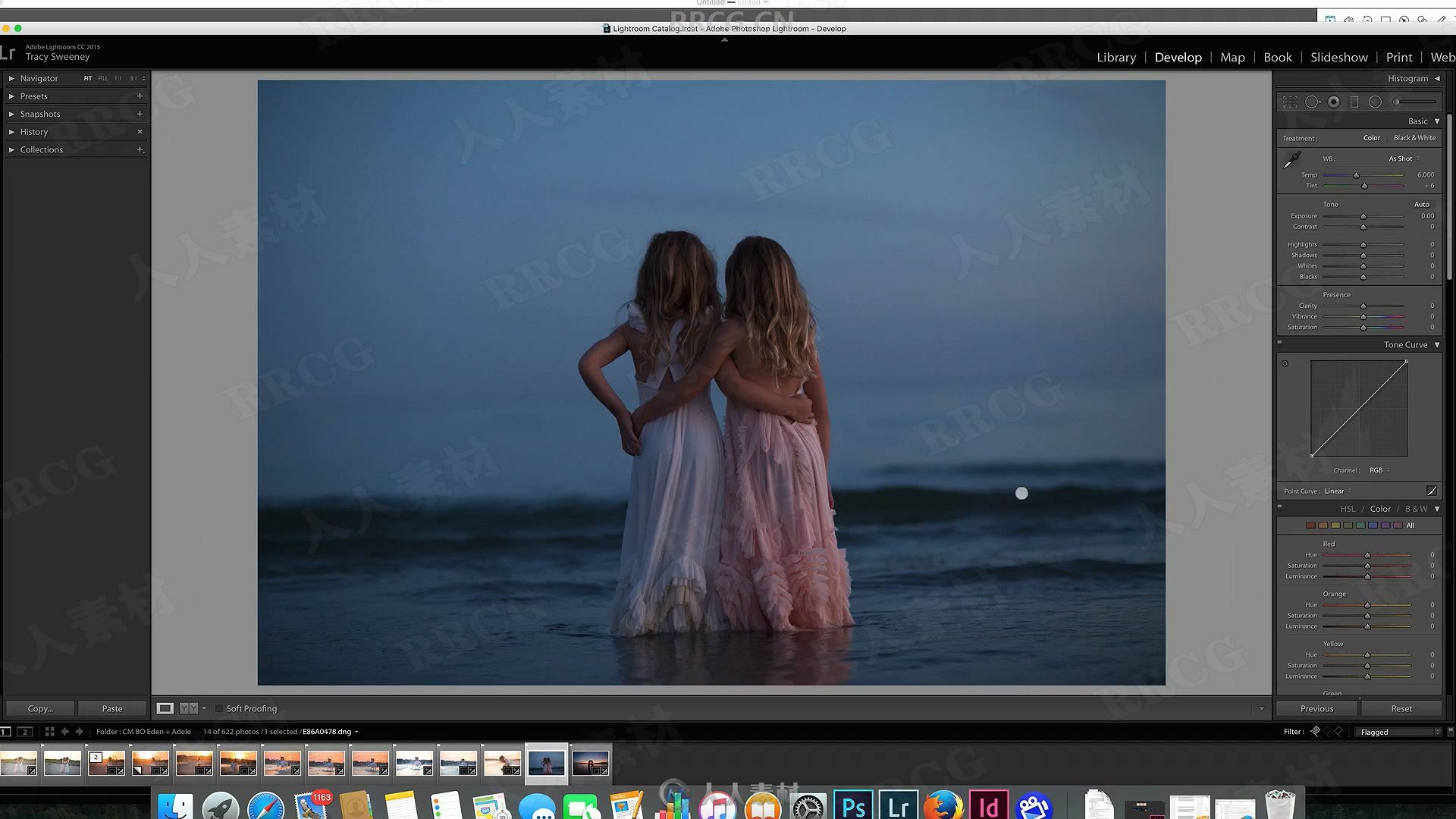Show All colors in Color panel
Viewport: 1456px width, 819px height.
point(1410,526)
